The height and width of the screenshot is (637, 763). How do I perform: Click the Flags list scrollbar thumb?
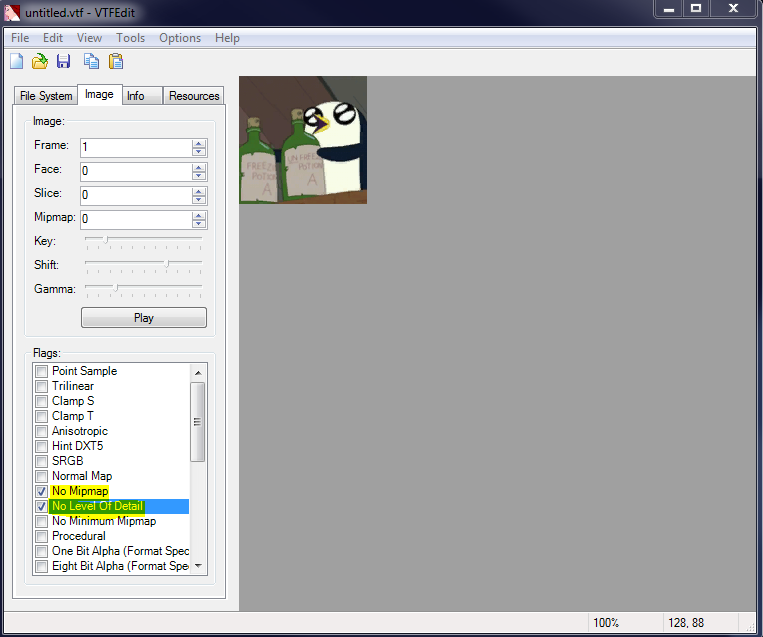click(198, 422)
